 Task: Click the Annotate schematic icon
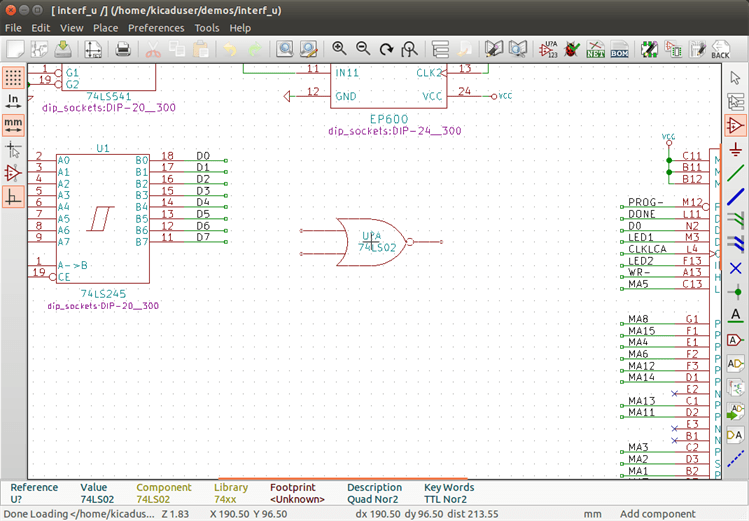click(x=548, y=48)
